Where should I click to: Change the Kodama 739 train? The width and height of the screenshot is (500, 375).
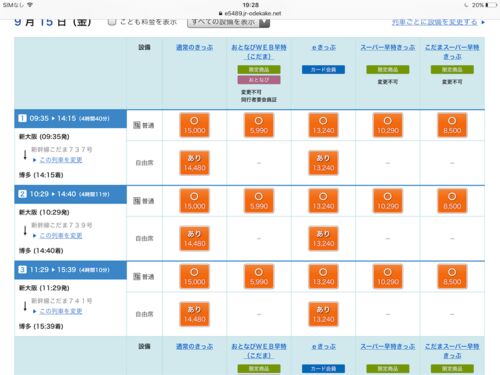(61, 236)
